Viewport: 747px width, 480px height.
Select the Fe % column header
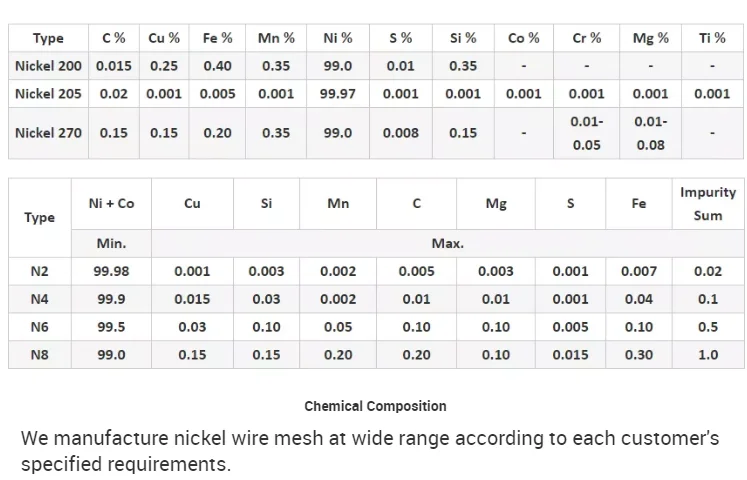(x=217, y=38)
